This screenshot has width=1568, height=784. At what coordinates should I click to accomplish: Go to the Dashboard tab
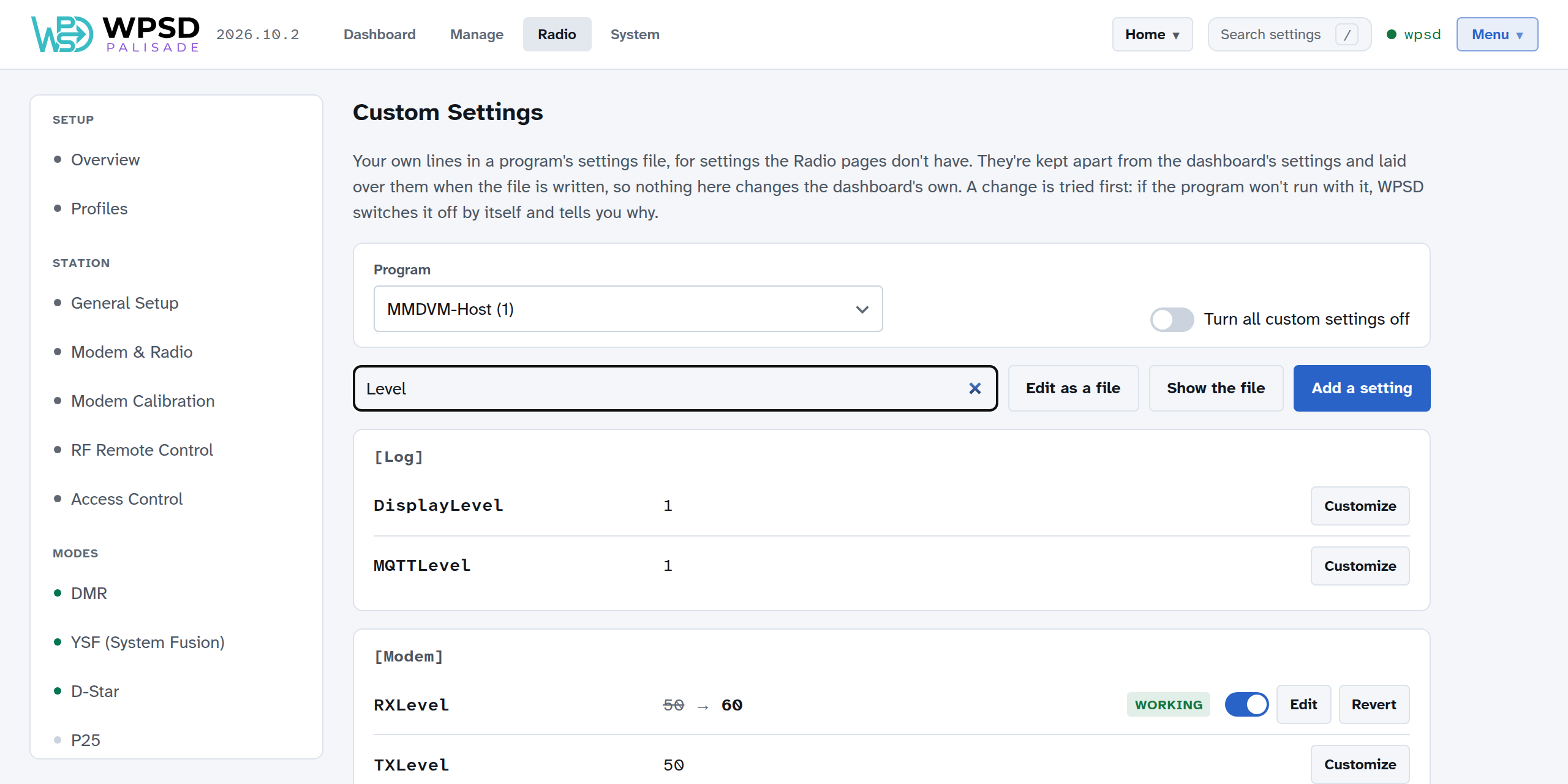379,34
